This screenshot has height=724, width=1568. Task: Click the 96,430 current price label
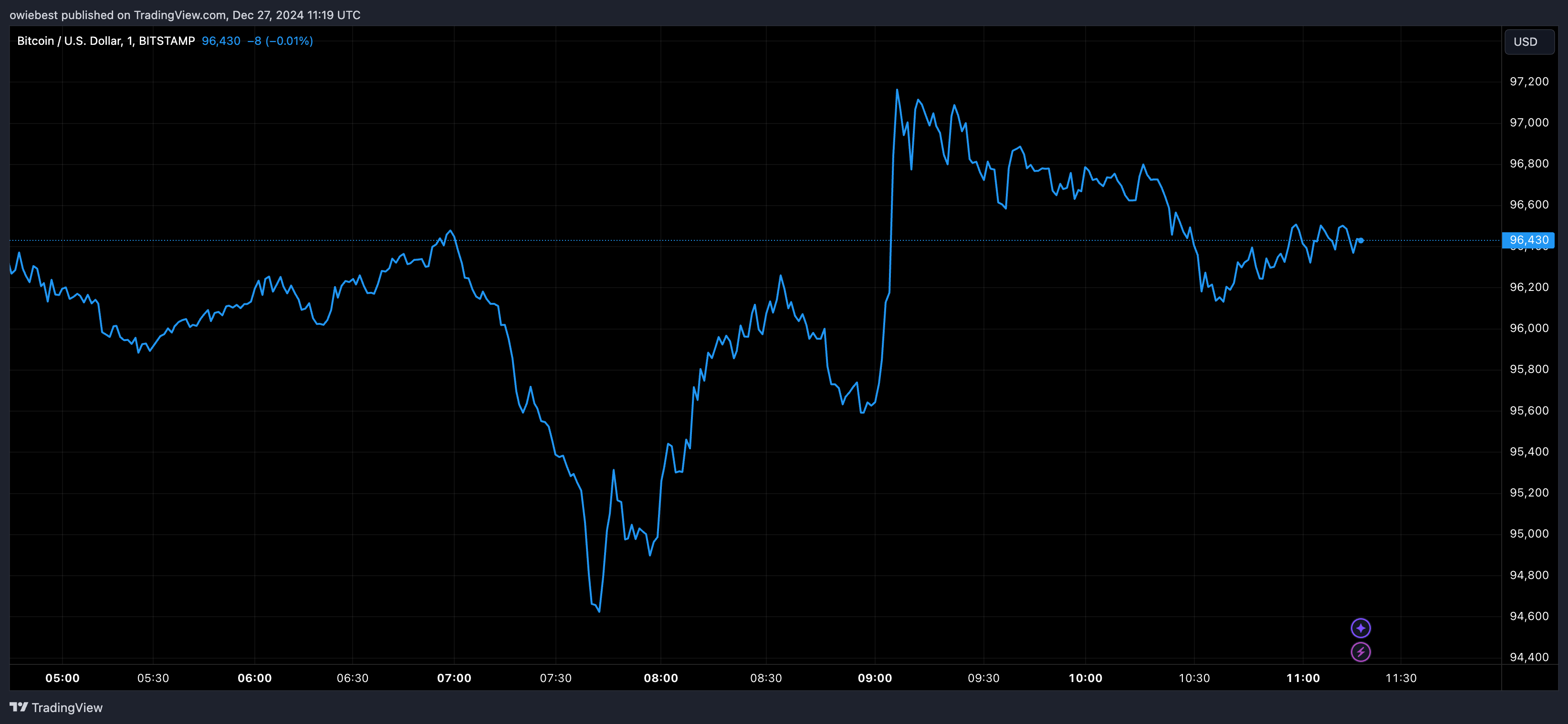[1528, 240]
